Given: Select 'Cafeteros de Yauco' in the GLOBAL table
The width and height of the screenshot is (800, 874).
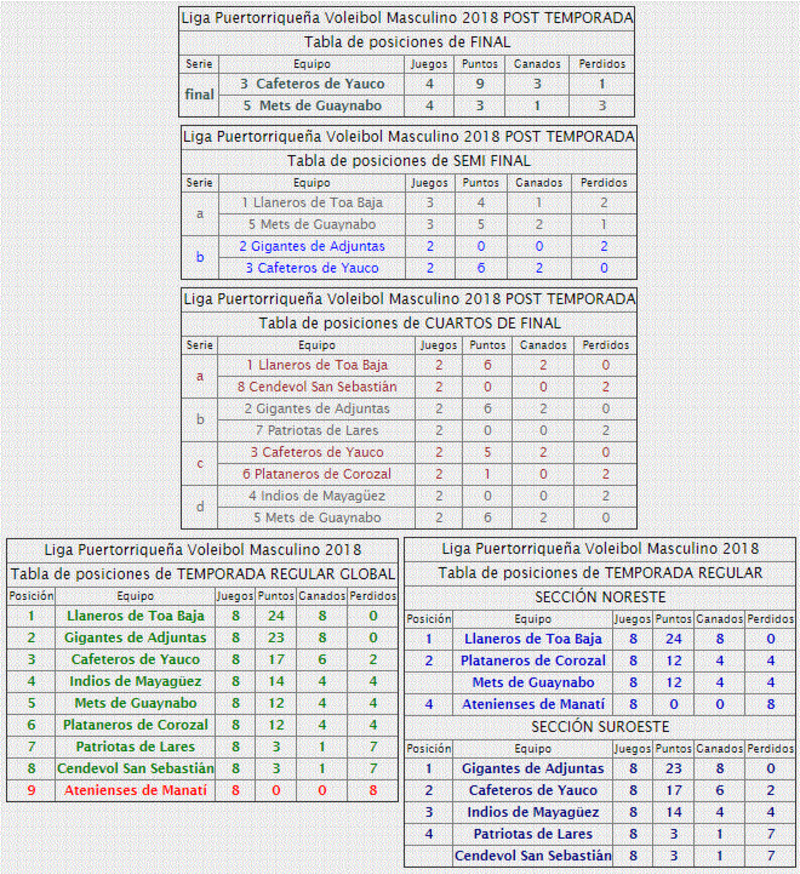Looking at the screenshot, I should [x=135, y=659].
